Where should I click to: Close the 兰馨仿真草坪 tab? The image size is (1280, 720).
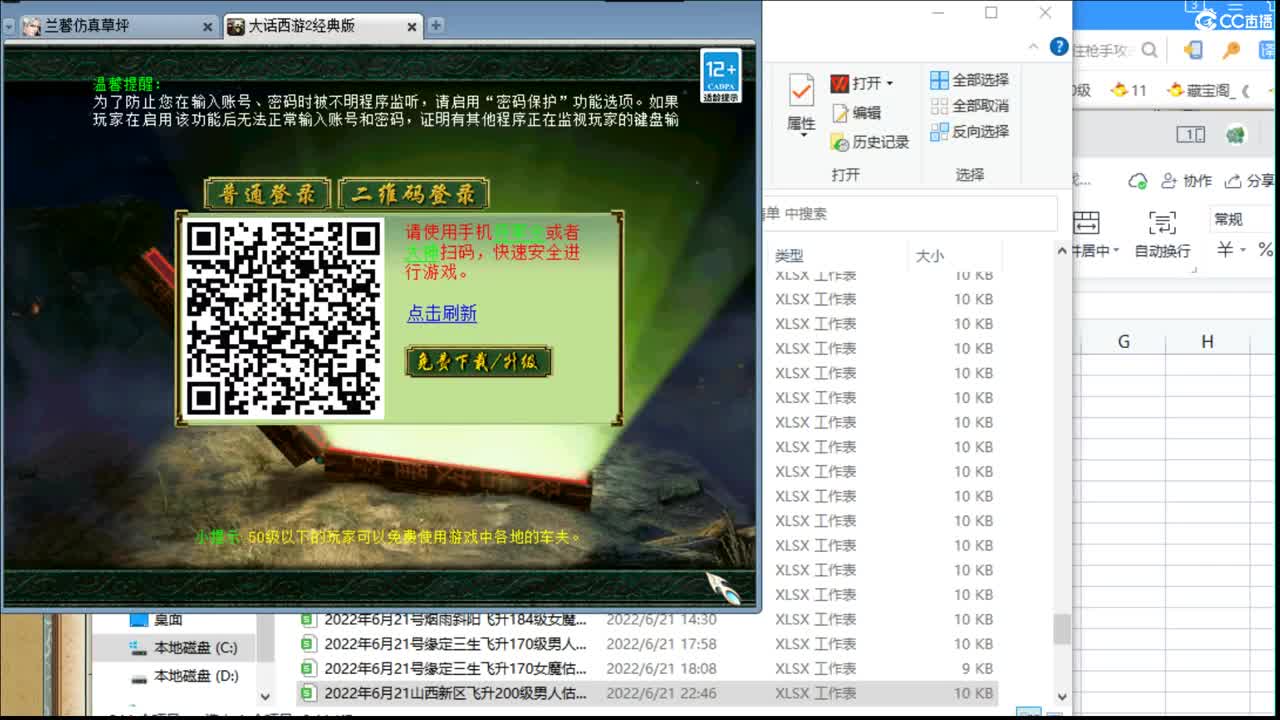point(208,27)
